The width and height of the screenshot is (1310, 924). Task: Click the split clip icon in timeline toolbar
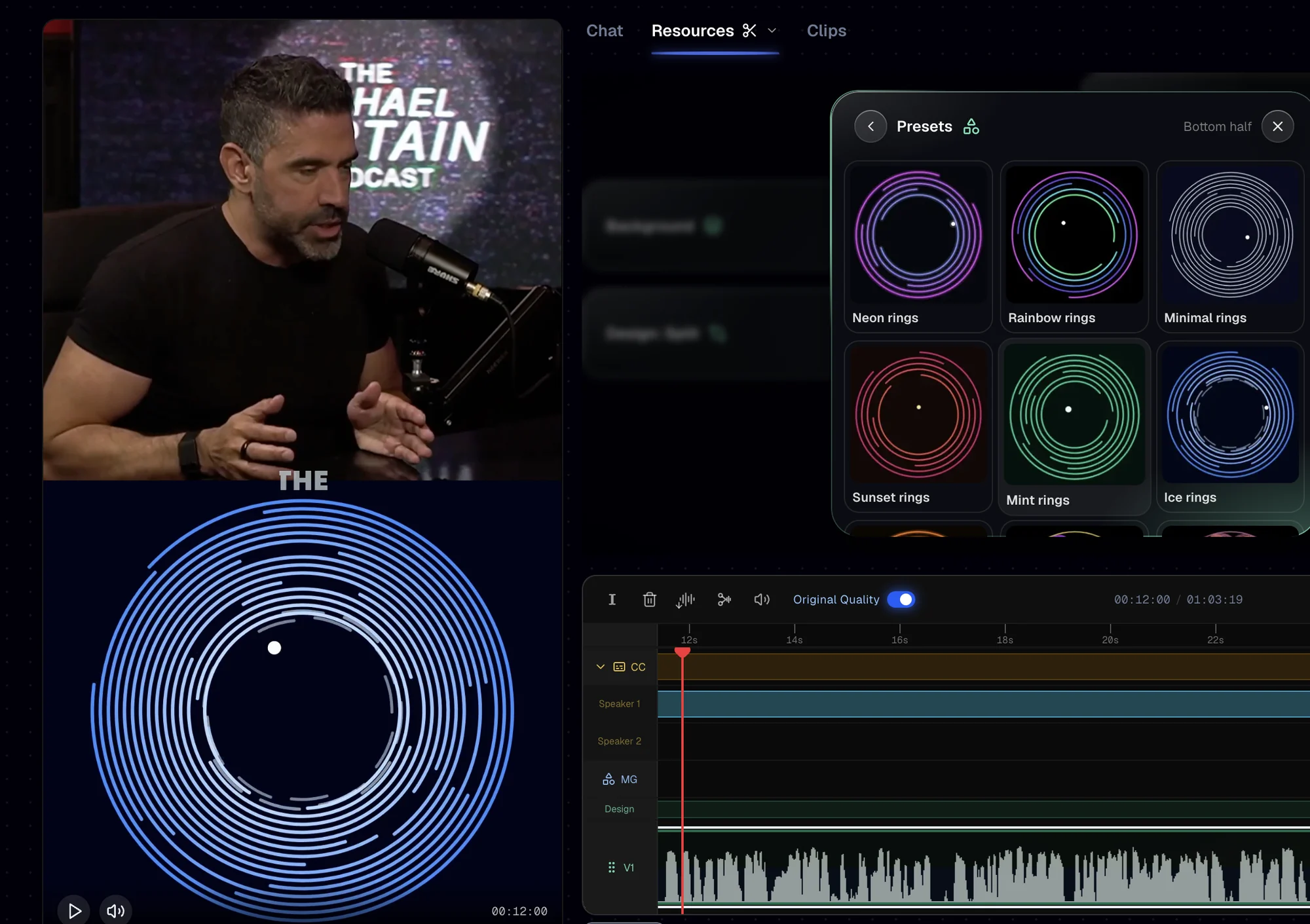724,599
